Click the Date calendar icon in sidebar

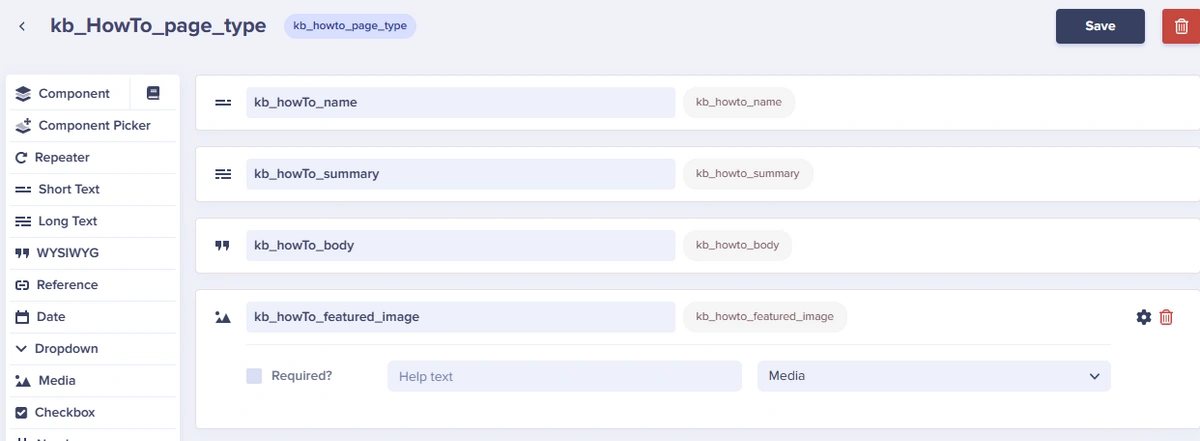(22, 317)
